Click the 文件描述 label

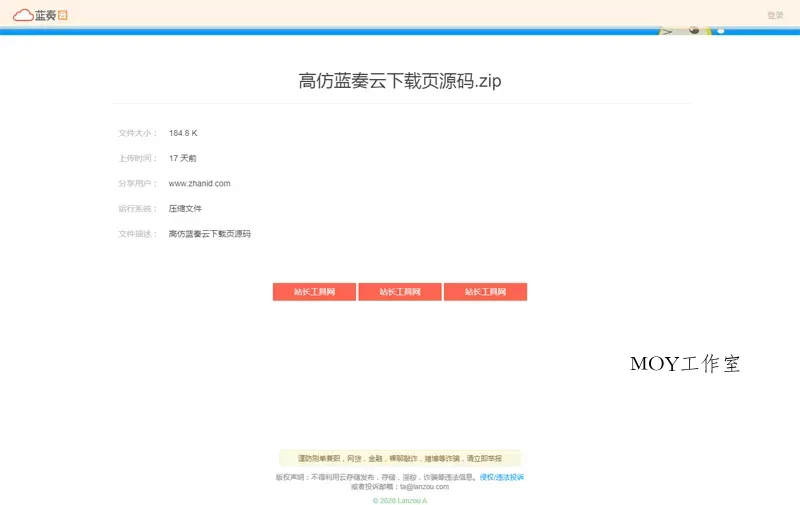[x=138, y=234]
